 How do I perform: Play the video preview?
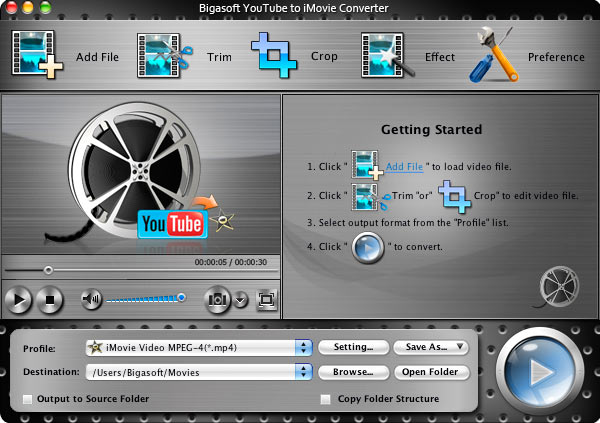click(x=18, y=300)
